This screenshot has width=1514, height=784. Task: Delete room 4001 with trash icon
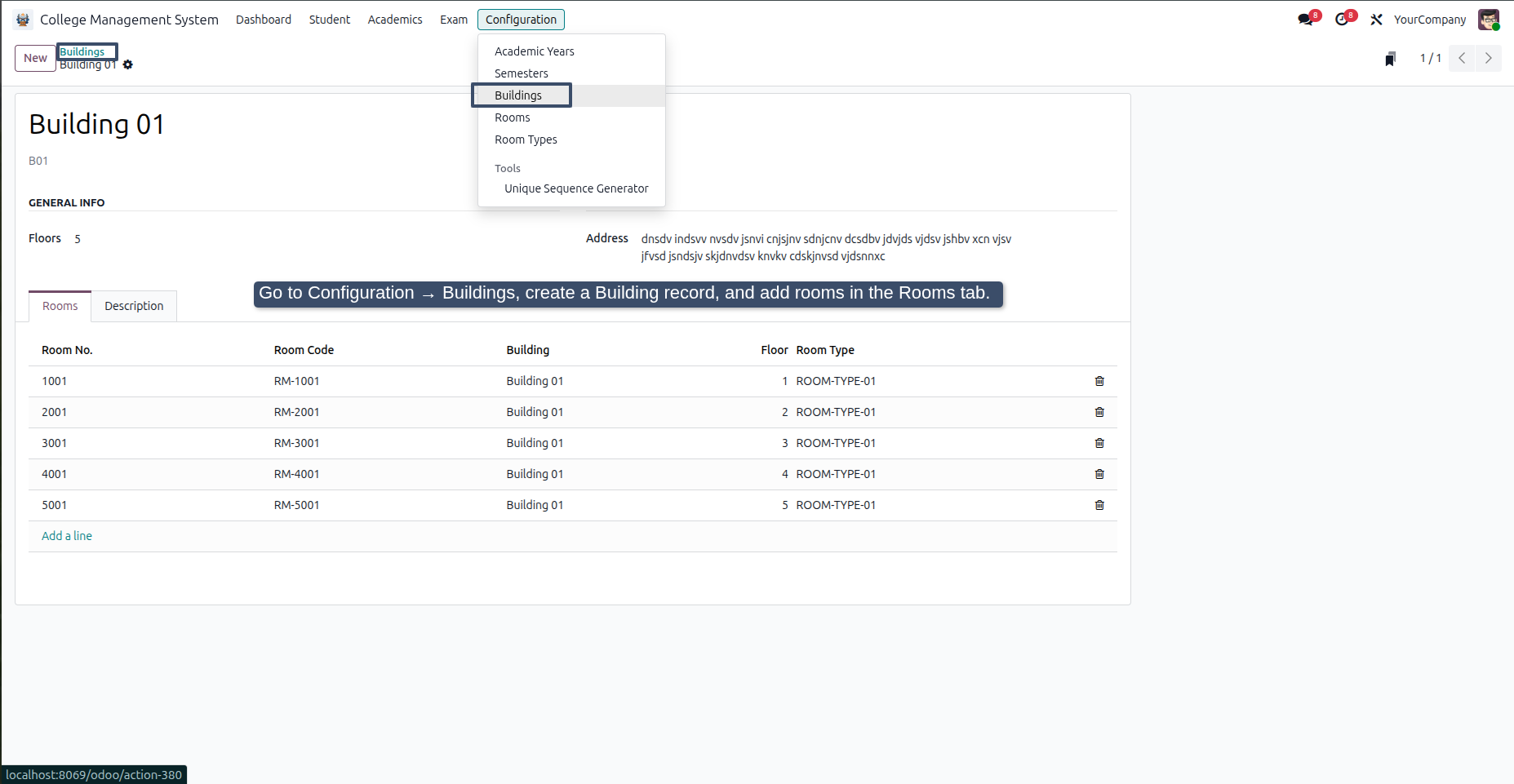[1099, 474]
